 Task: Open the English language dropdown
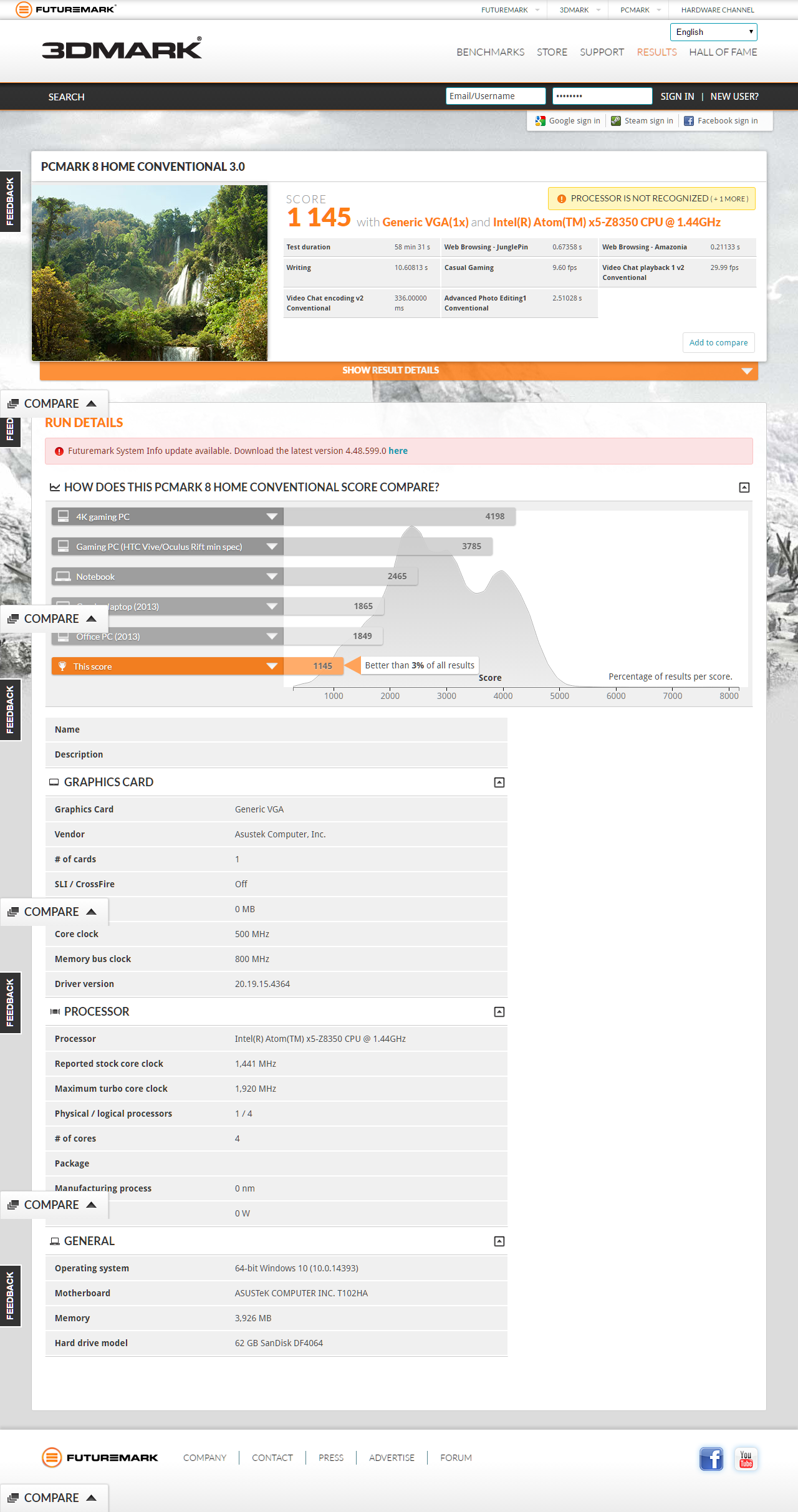tap(714, 32)
